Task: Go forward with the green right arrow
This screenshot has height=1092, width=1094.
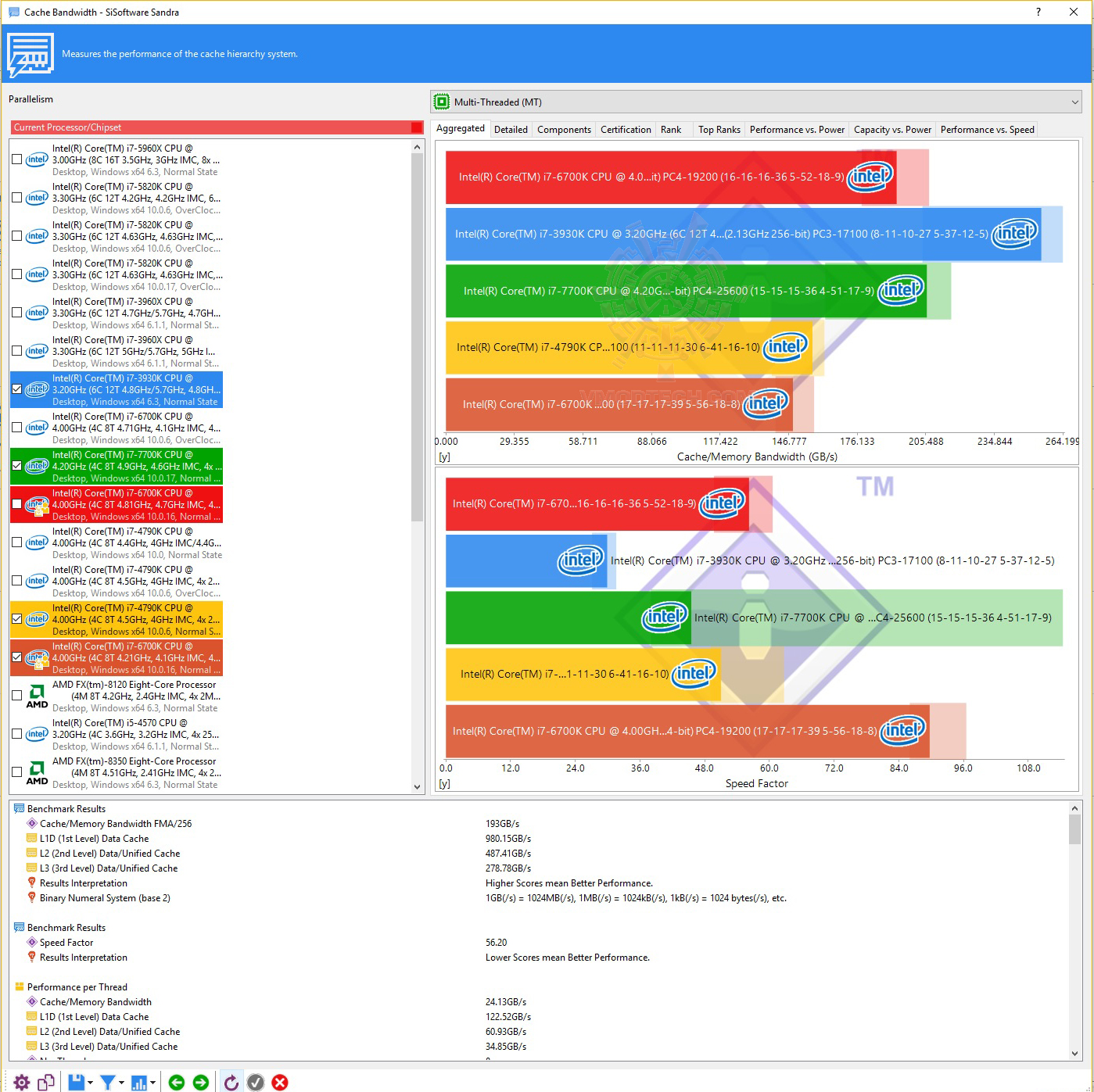Action: (201, 1082)
